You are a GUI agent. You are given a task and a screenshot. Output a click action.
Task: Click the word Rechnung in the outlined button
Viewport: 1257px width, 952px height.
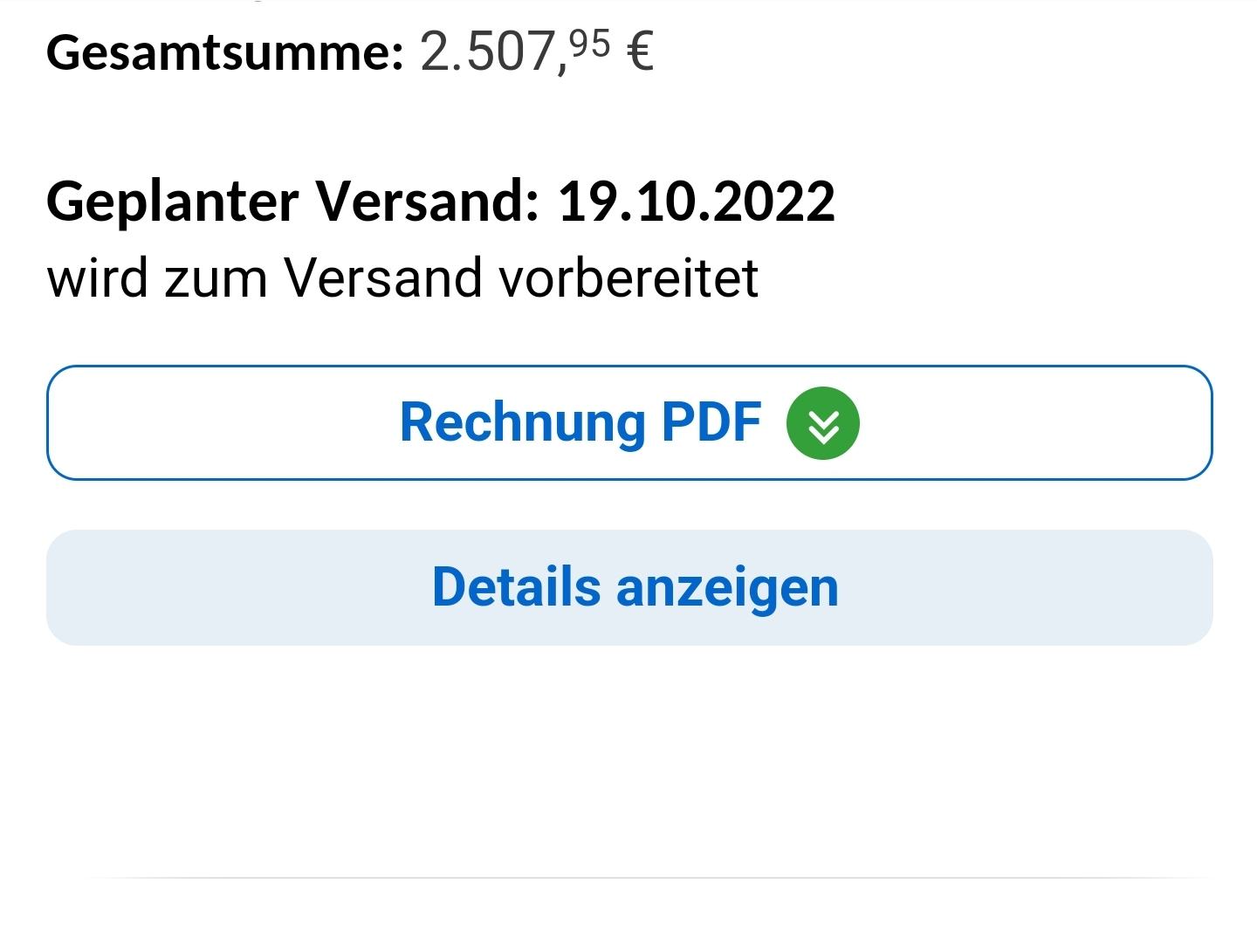522,423
